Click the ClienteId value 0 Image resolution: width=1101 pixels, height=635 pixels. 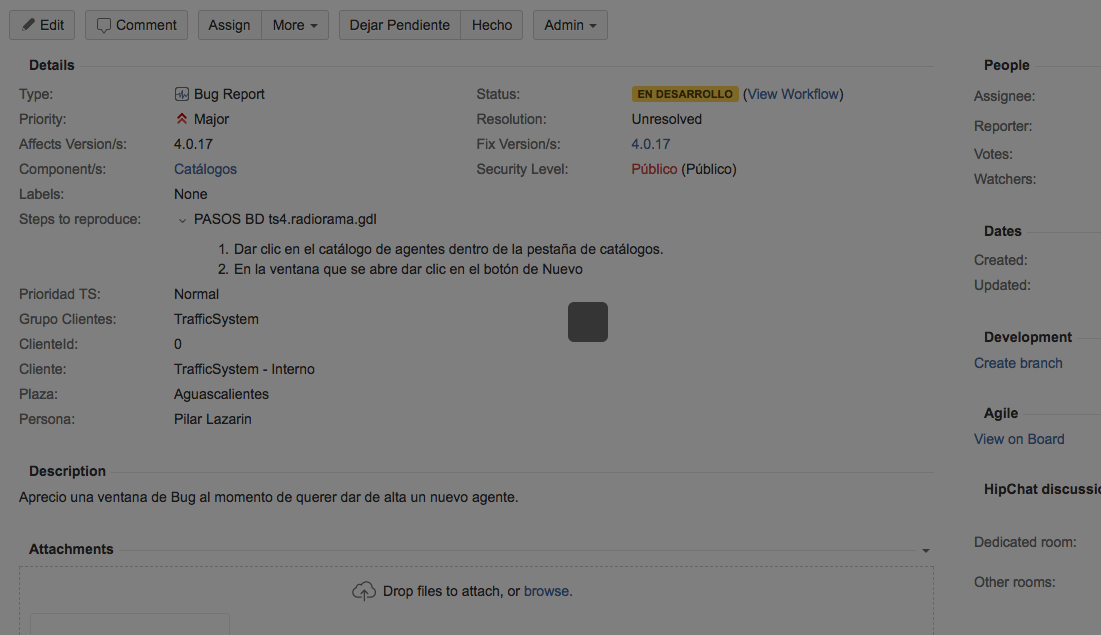(178, 344)
